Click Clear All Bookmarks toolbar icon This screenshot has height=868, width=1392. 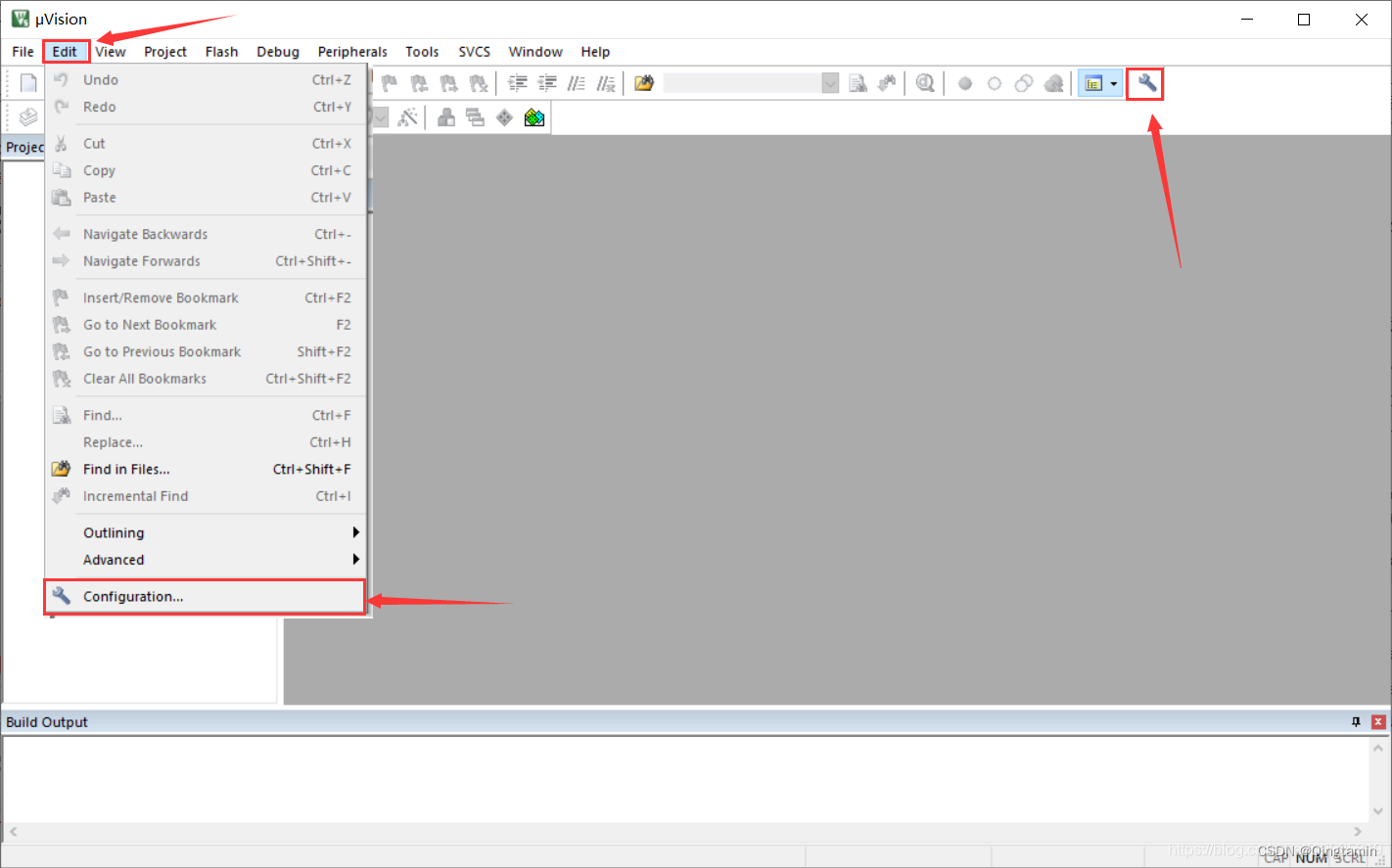coord(478,84)
